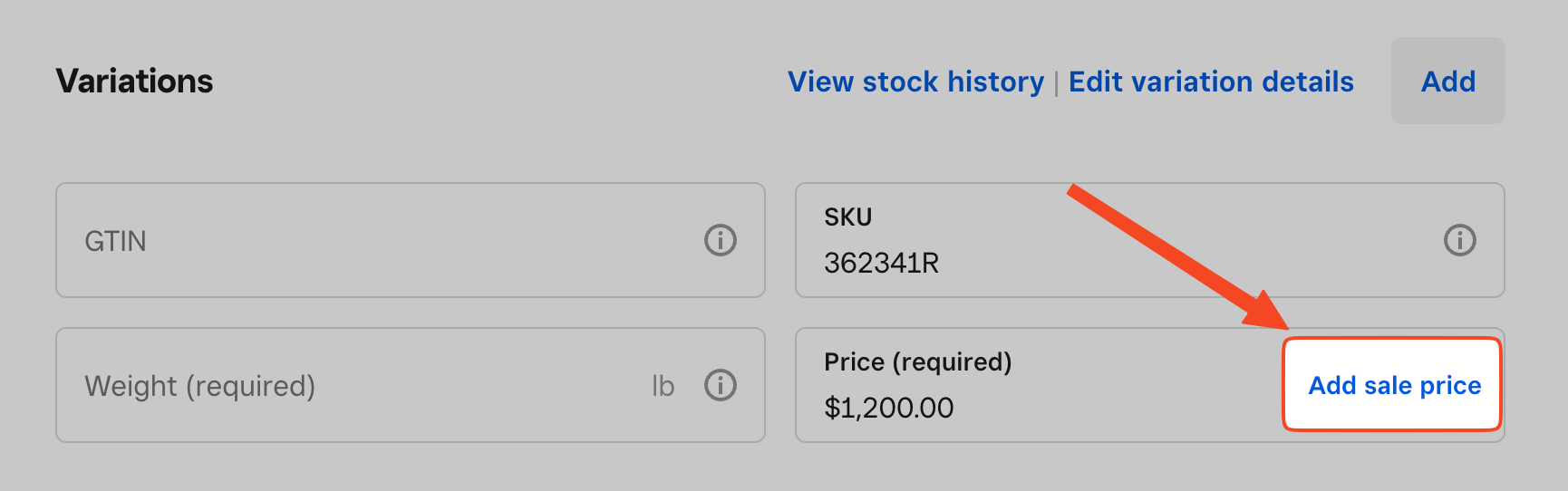Screen dimensions: 1568x491
Task: Open the View stock history link
Action: pos(915,82)
